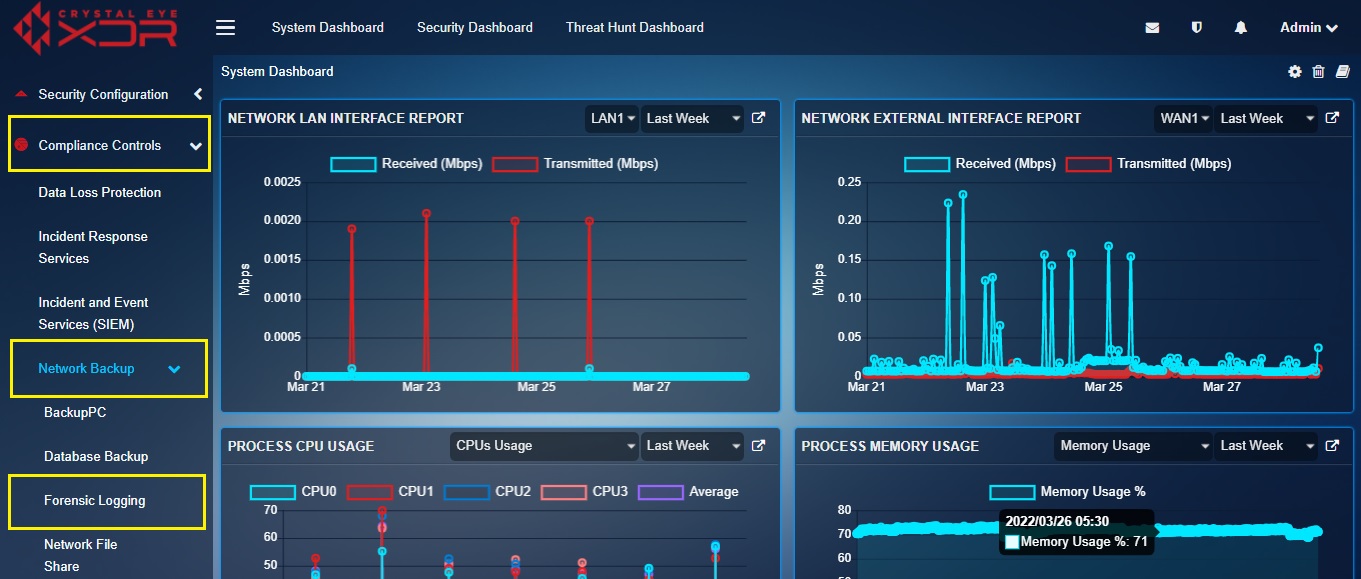
Task: Toggle CPU2 legend series
Action: coord(487,492)
